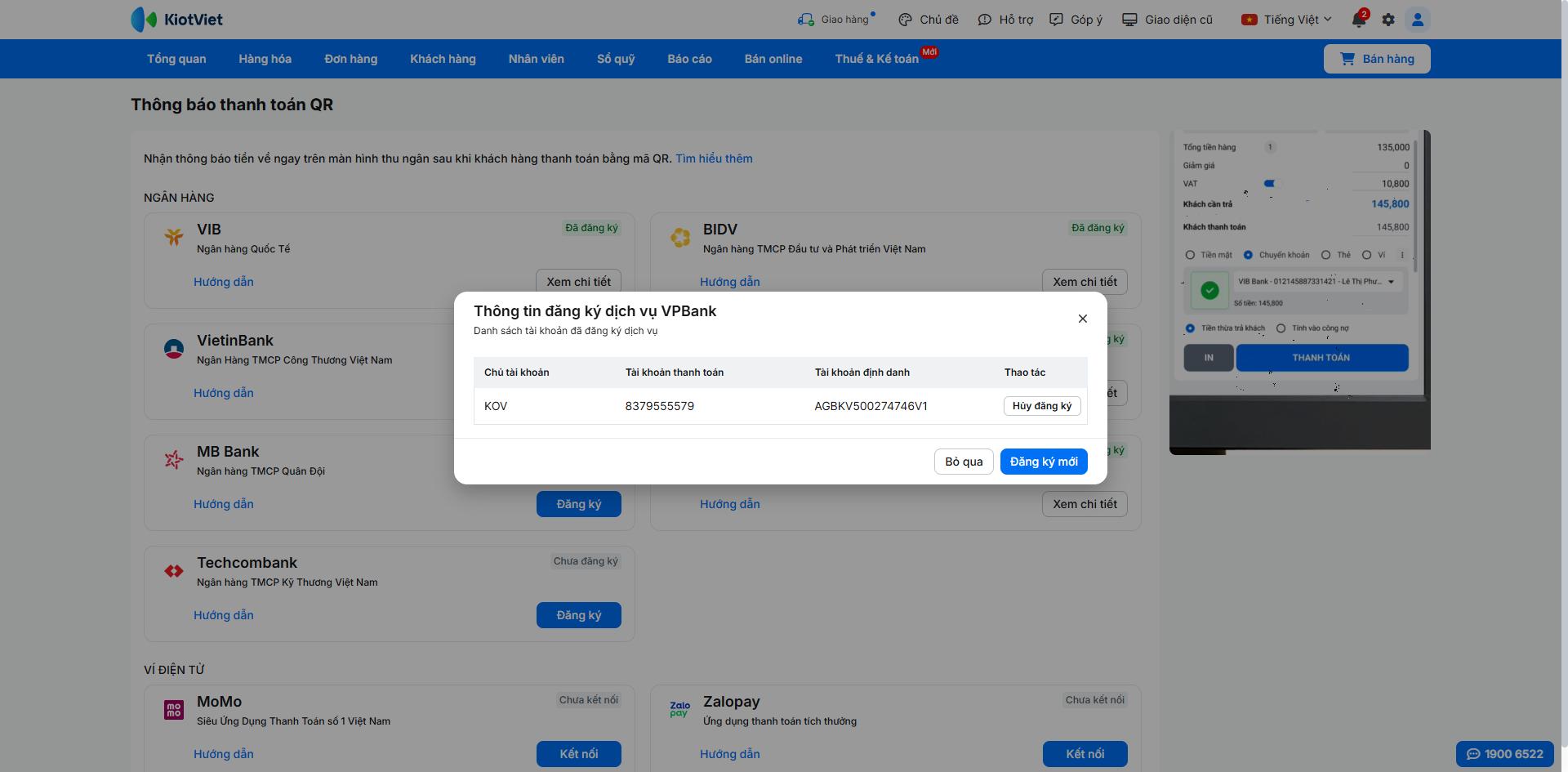Click the Chưa kết nối status on Zalopay
The height and width of the screenshot is (772, 1568).
1095,700
